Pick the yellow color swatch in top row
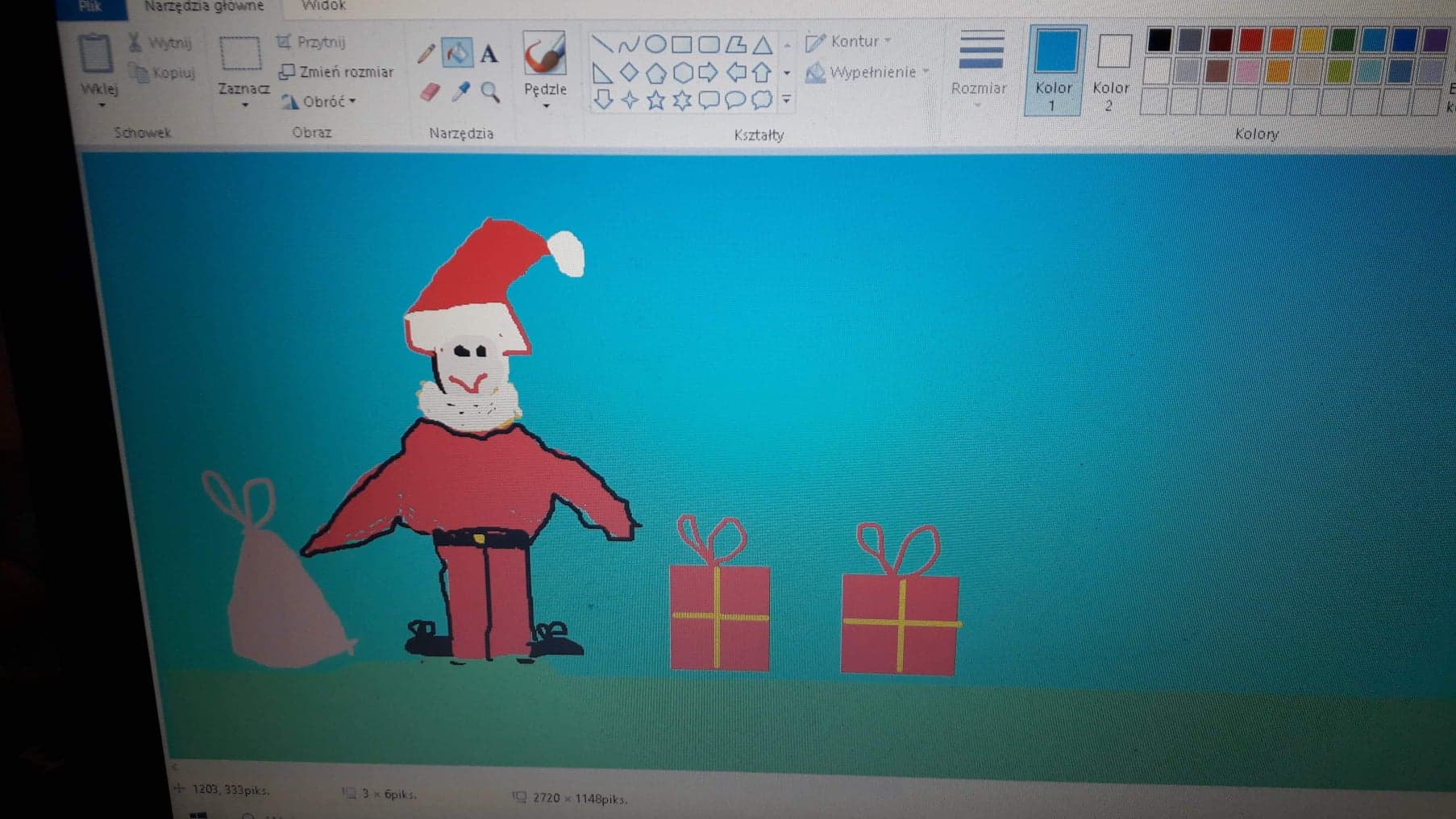This screenshot has height=819, width=1456. click(1312, 39)
